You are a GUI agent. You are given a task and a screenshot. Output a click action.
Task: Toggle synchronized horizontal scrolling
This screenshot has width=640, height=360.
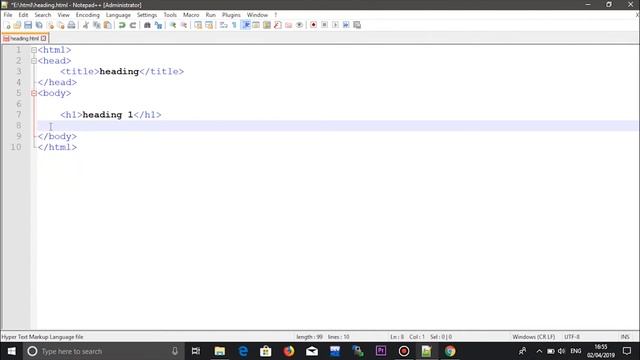coord(209,25)
